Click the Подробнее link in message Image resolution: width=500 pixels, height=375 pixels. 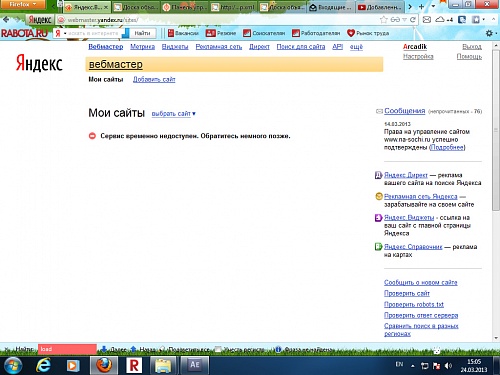coord(447,147)
